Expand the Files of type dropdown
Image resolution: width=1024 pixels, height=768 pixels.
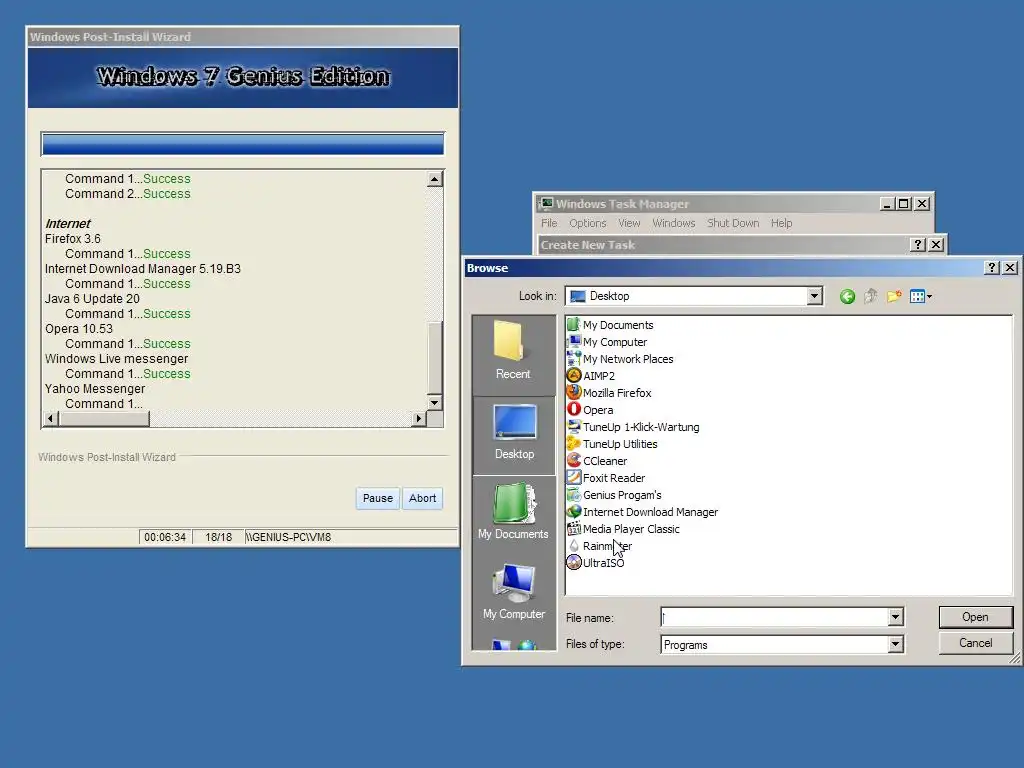895,645
